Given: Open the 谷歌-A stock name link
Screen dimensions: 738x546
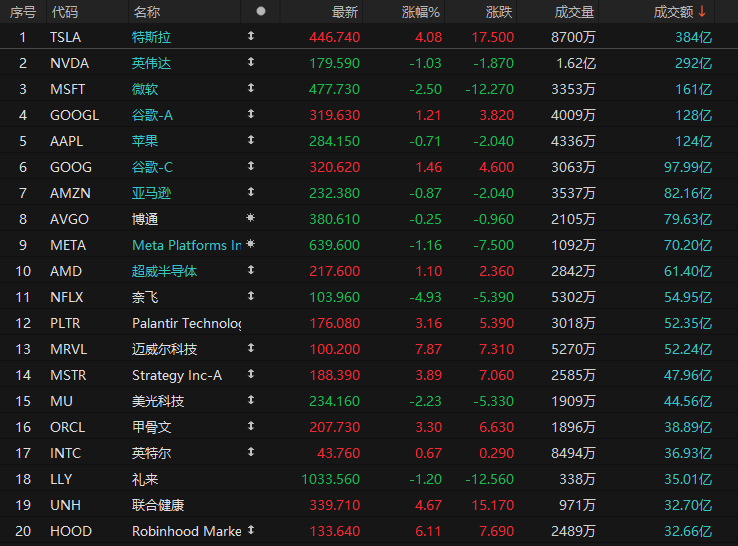Looking at the screenshot, I should click(152, 115).
